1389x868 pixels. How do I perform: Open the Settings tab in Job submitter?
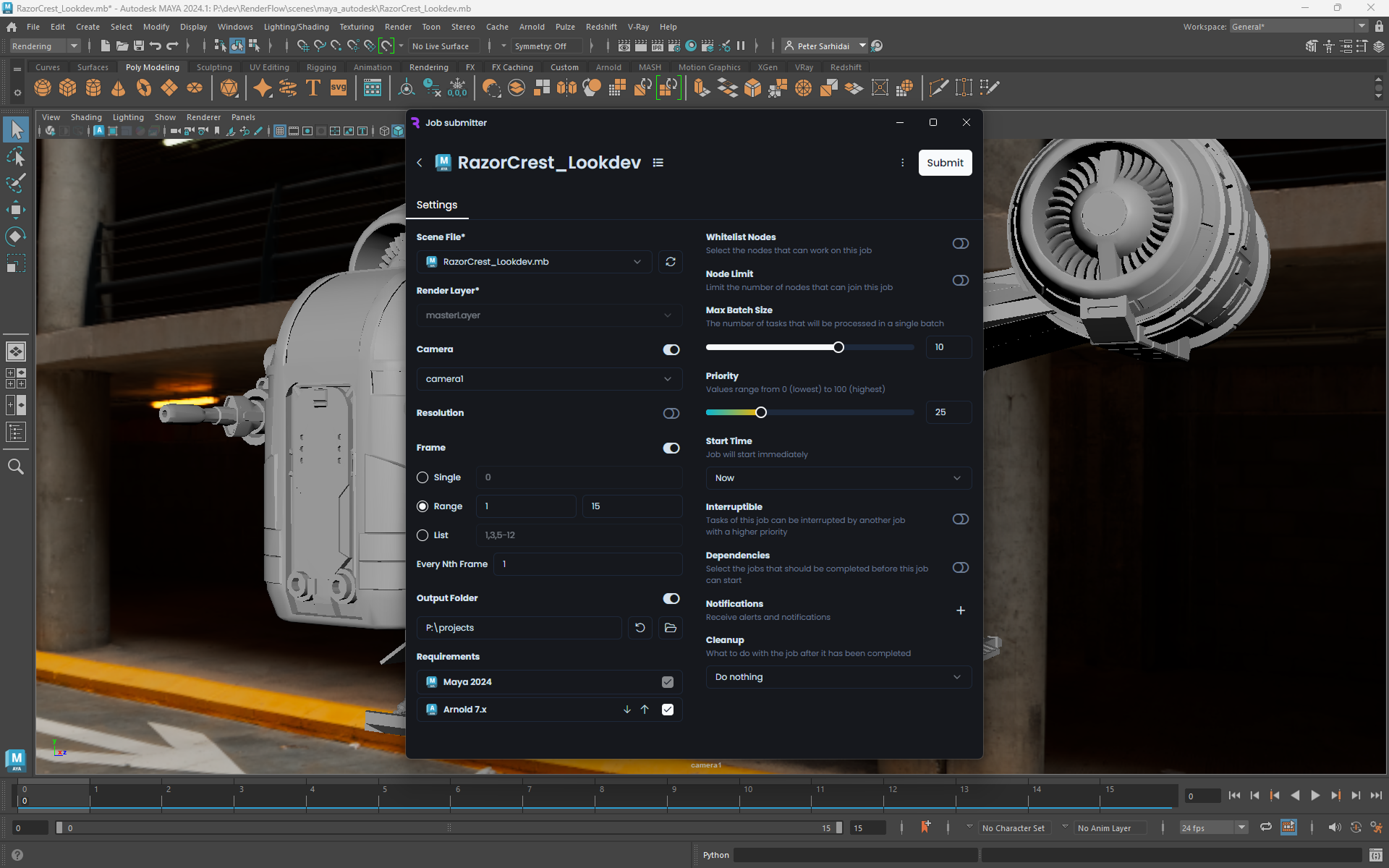[x=437, y=205]
